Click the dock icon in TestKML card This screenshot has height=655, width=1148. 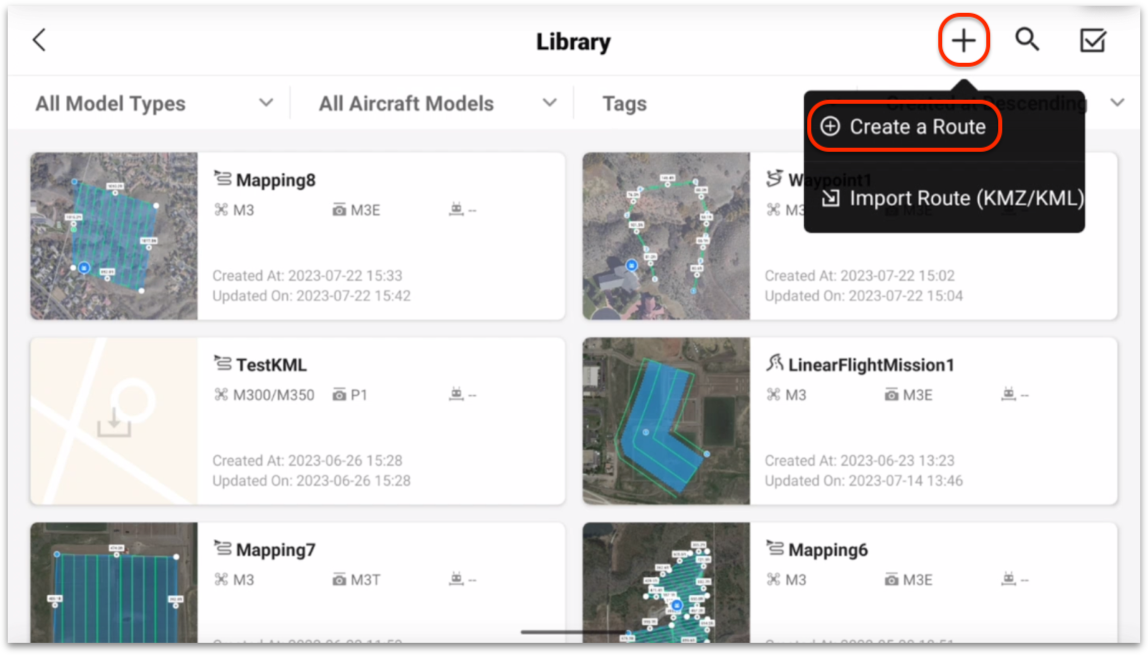tap(456, 394)
